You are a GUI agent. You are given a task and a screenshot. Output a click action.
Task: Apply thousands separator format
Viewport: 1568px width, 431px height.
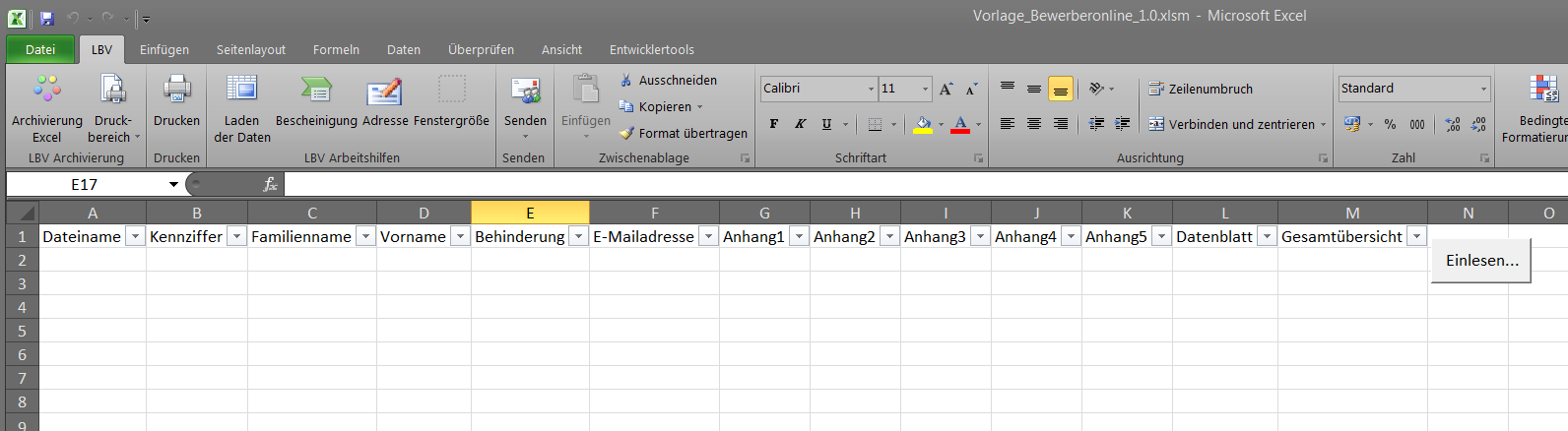pos(1416,124)
